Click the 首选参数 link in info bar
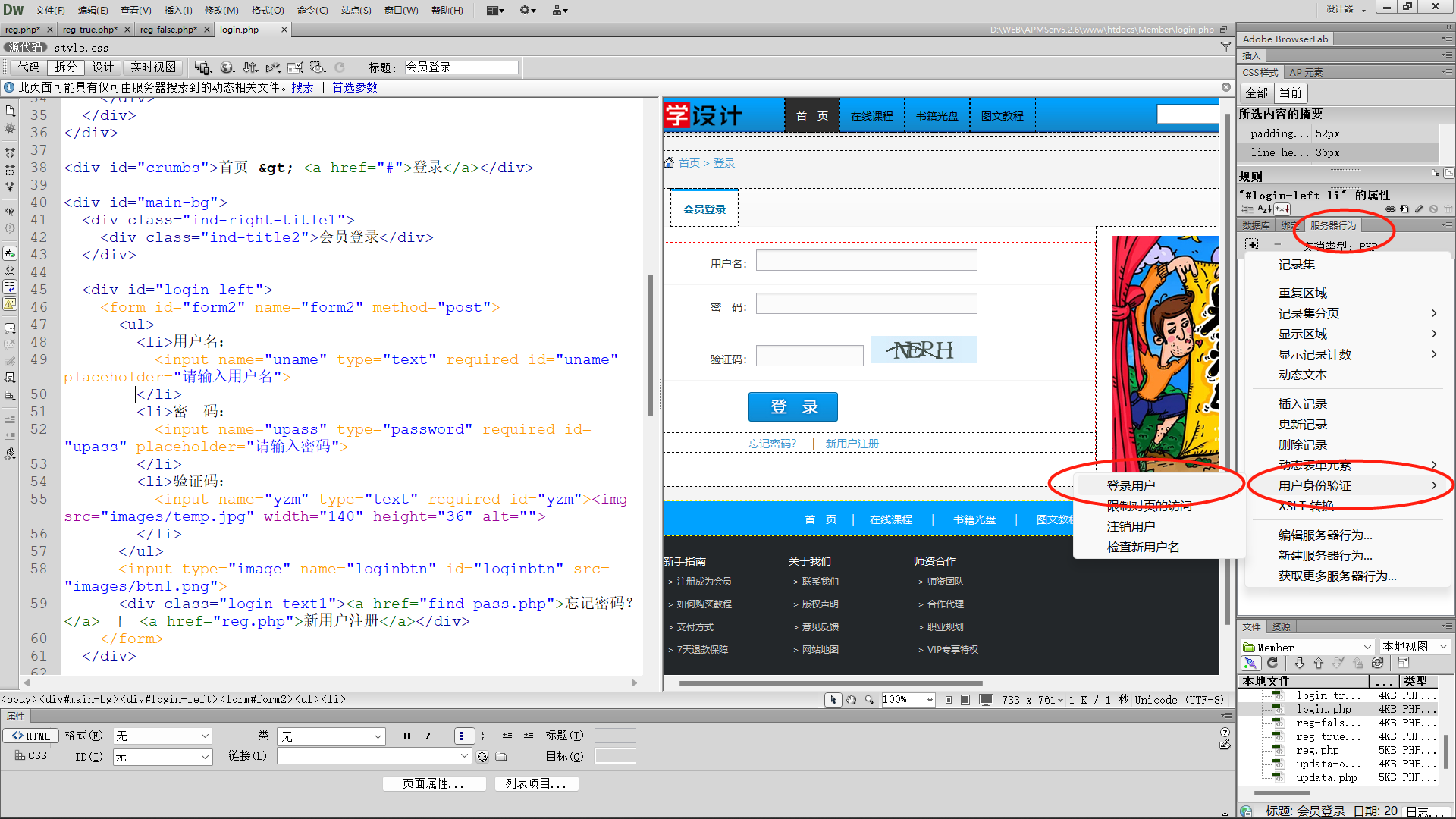 pyautogui.click(x=354, y=87)
